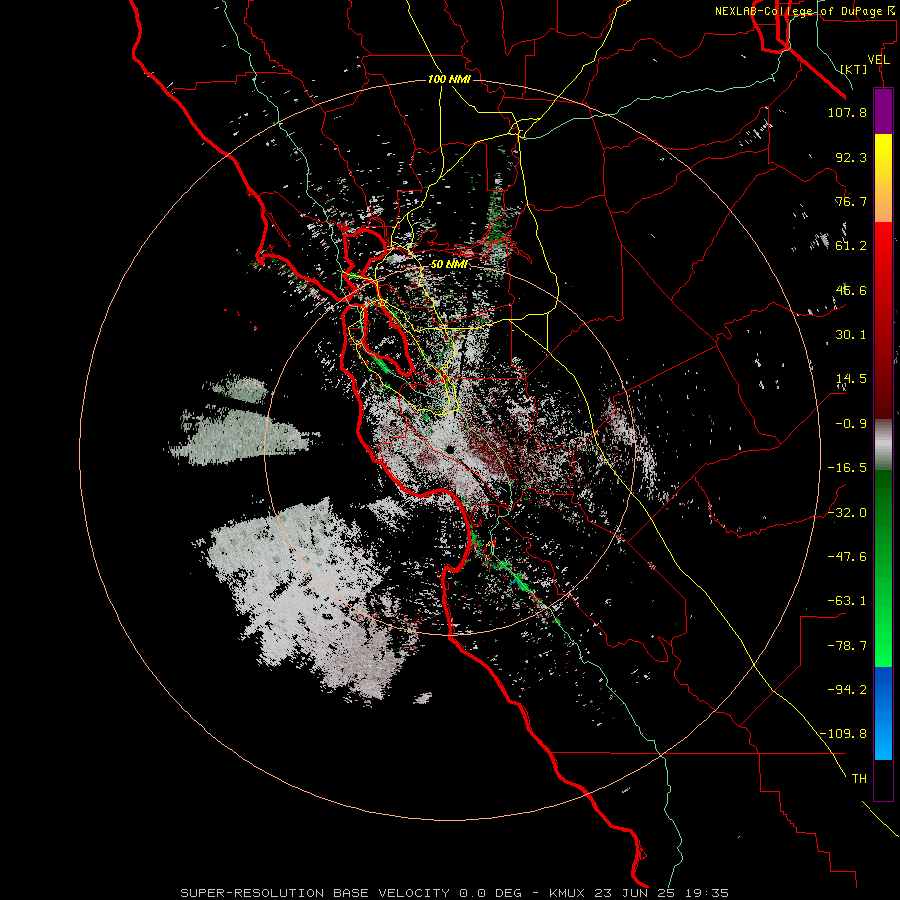The height and width of the screenshot is (900, 900).
Task: Select the -0.9 scale value
Action: pyautogui.click(x=851, y=424)
